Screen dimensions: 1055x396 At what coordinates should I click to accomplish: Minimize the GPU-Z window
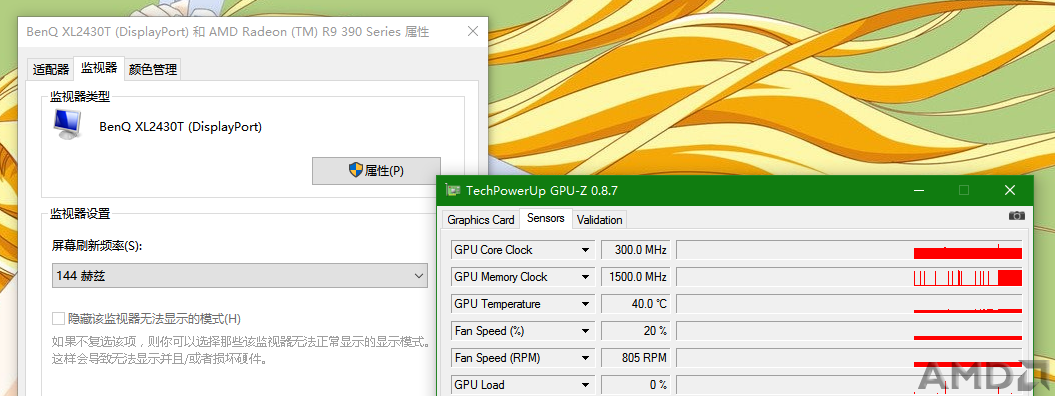click(x=918, y=191)
